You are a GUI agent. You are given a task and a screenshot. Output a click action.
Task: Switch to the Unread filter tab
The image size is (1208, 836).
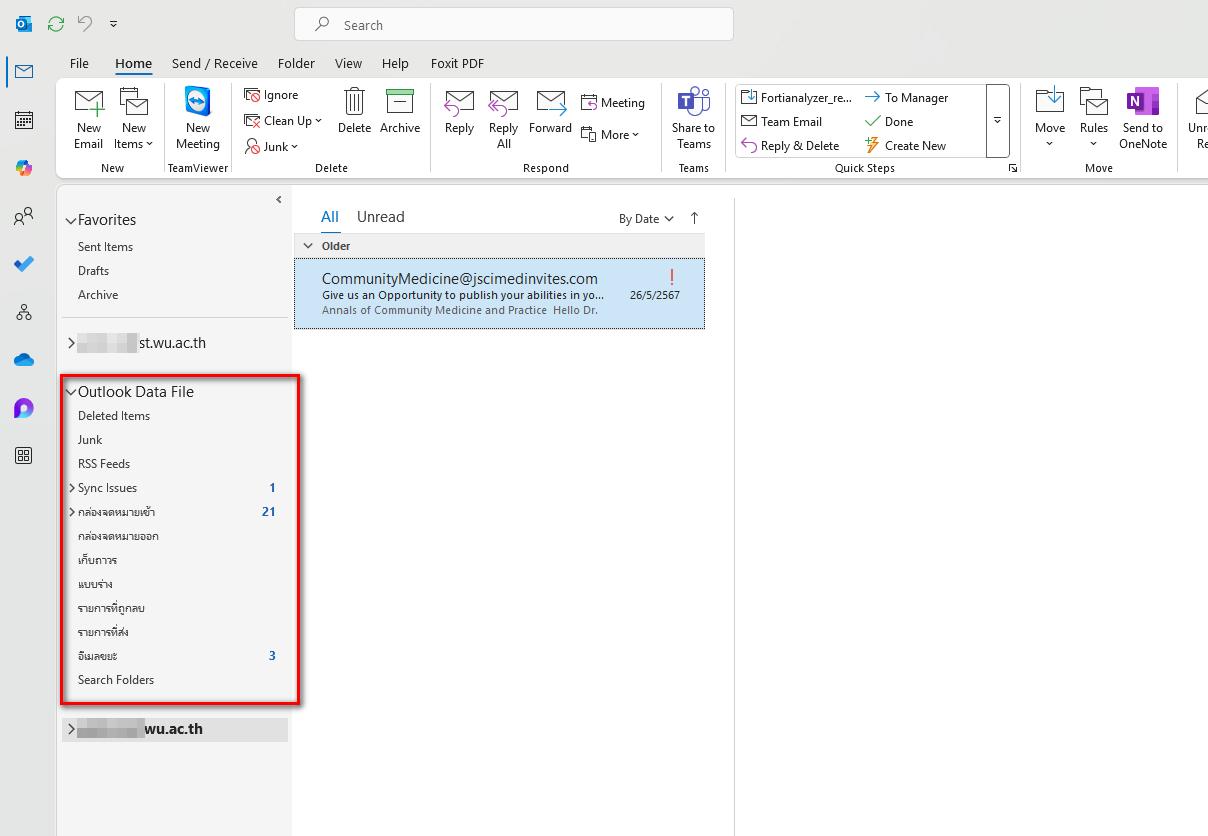[x=380, y=217]
